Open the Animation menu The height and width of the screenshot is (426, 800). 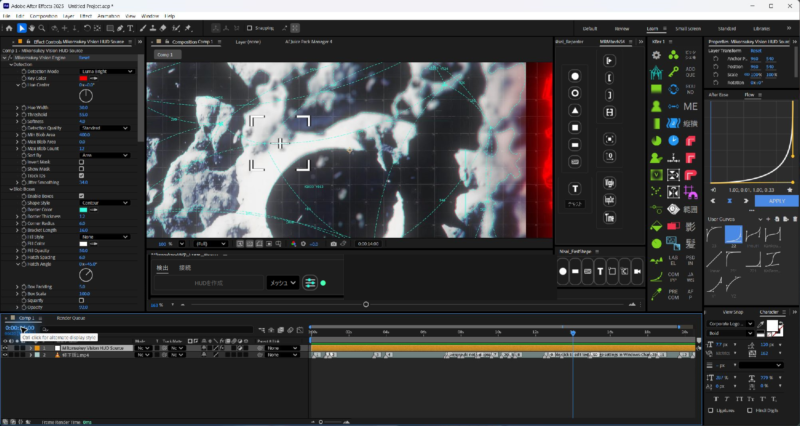click(109, 16)
